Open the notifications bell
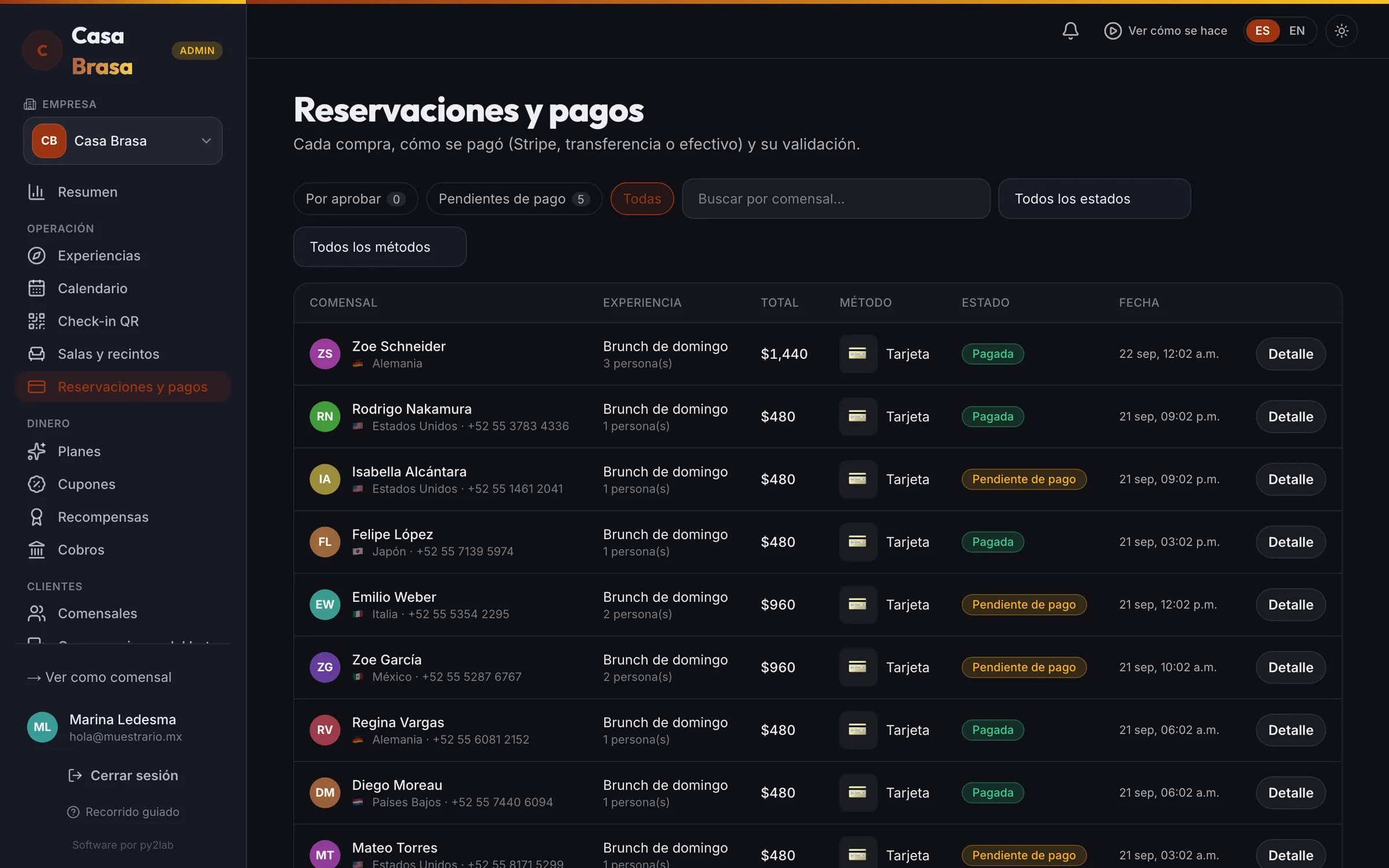Viewport: 1389px width, 868px height. pos(1070,31)
